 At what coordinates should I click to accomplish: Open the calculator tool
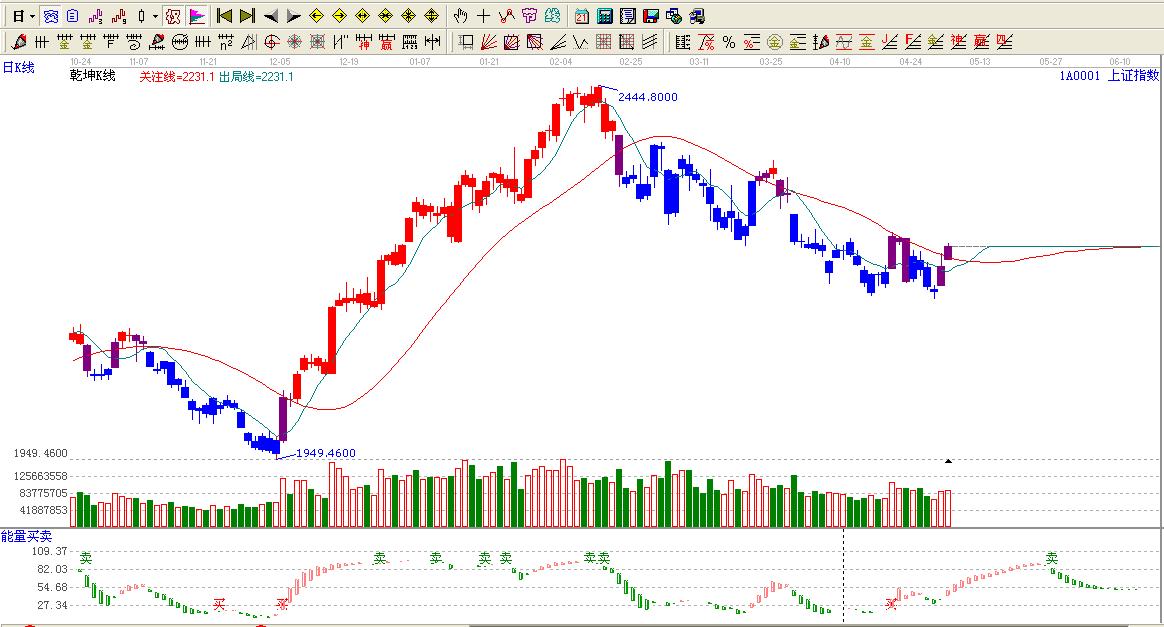coord(605,16)
